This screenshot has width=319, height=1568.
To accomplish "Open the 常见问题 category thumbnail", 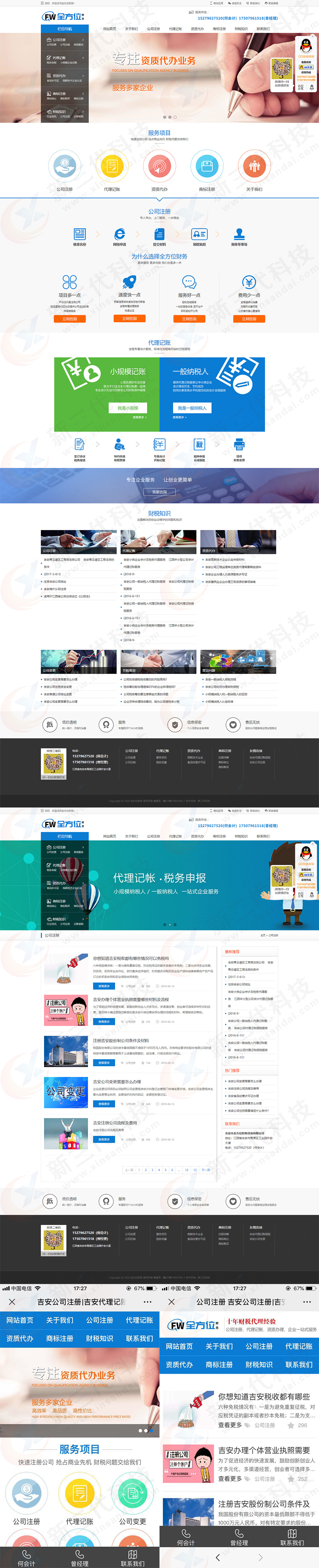I will (238, 662).
